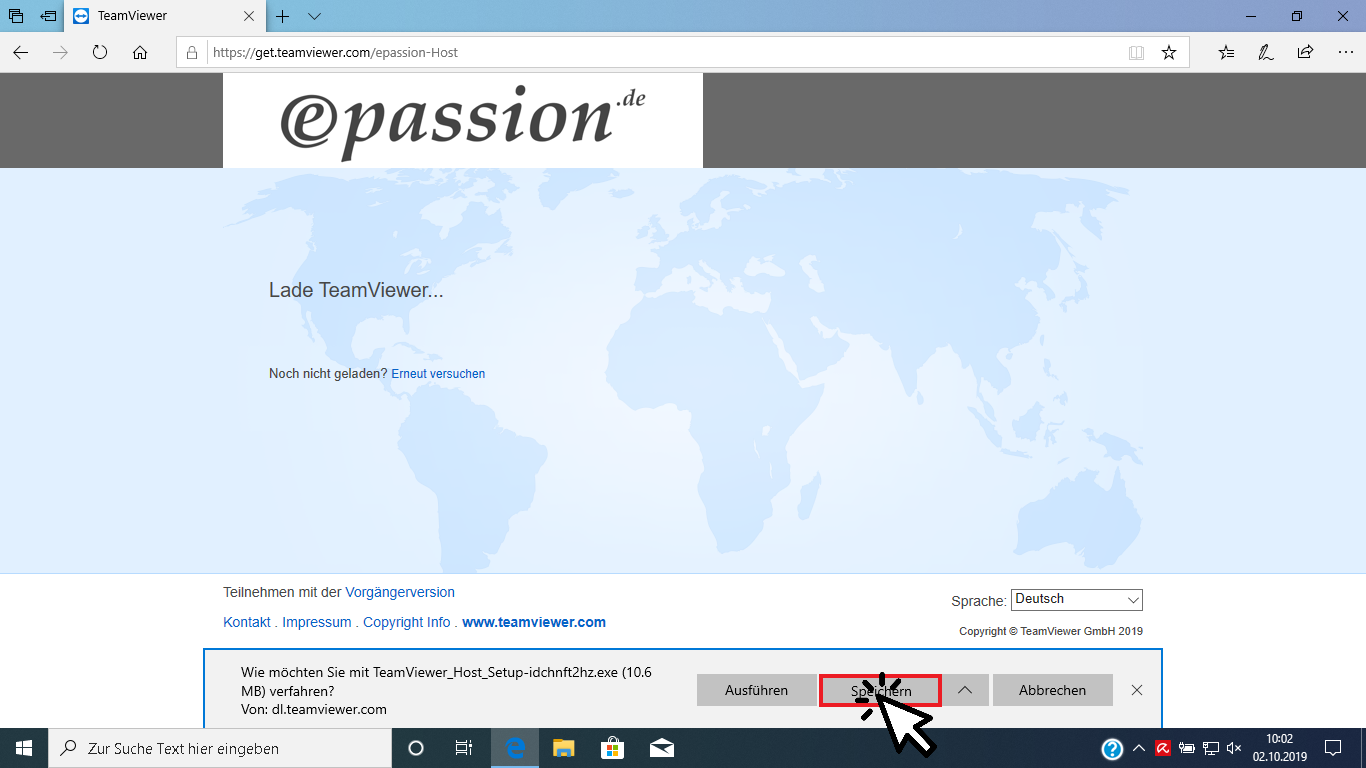Click the Add notes pen icon
Image resolution: width=1366 pixels, height=768 pixels.
[x=1266, y=52]
